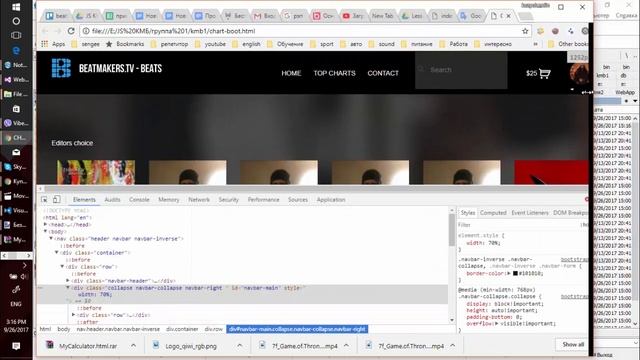Open the Event Listeners tab
Image resolution: width=640 pixels, height=360 pixels.
click(530, 213)
